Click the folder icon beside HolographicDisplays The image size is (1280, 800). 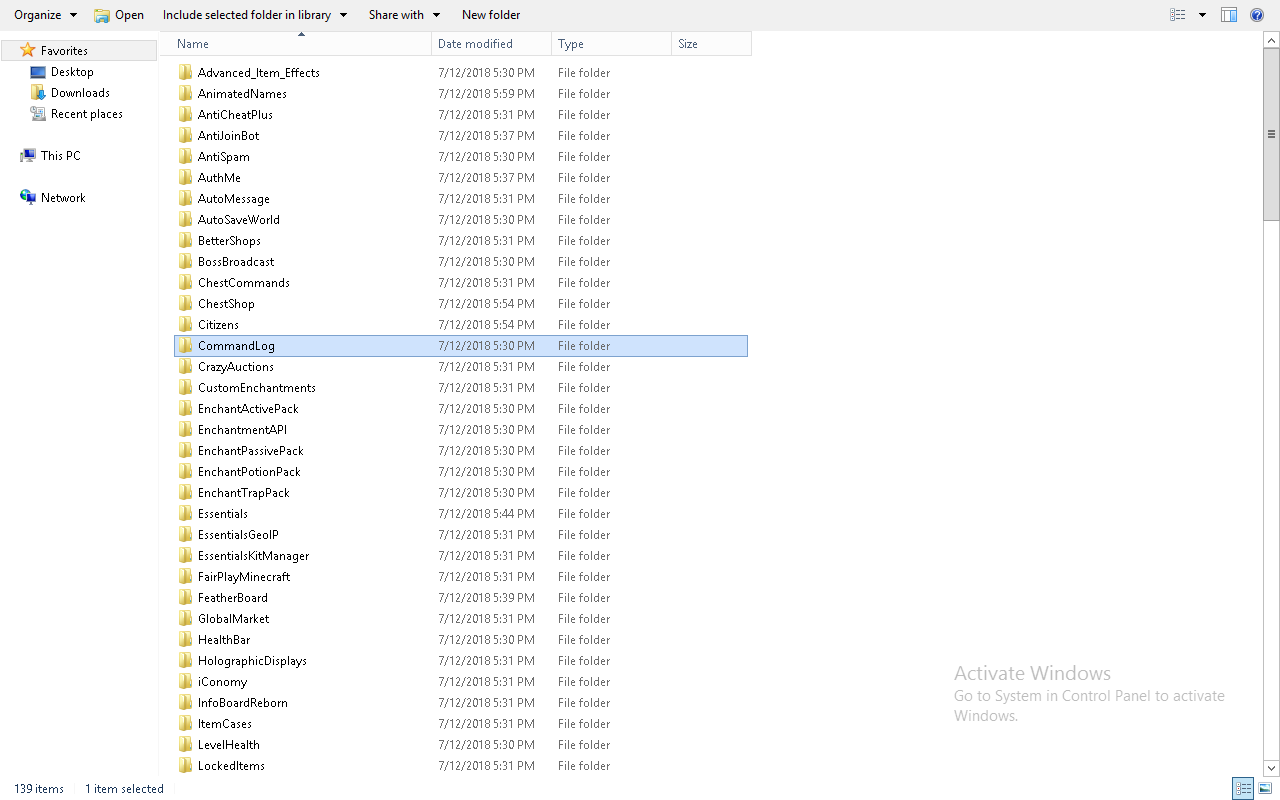(185, 660)
